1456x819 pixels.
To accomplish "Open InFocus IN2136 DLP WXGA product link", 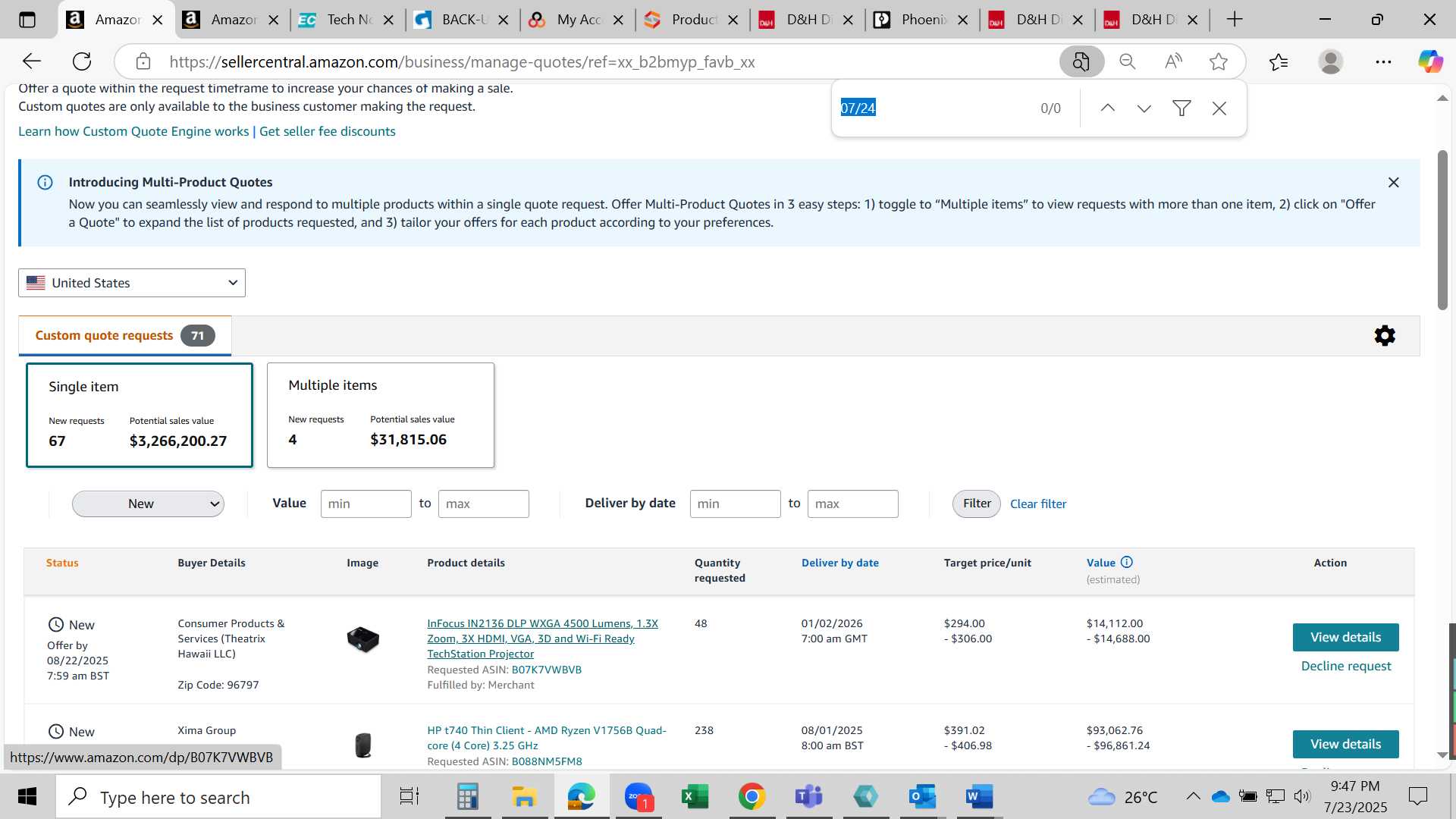I will [x=542, y=639].
